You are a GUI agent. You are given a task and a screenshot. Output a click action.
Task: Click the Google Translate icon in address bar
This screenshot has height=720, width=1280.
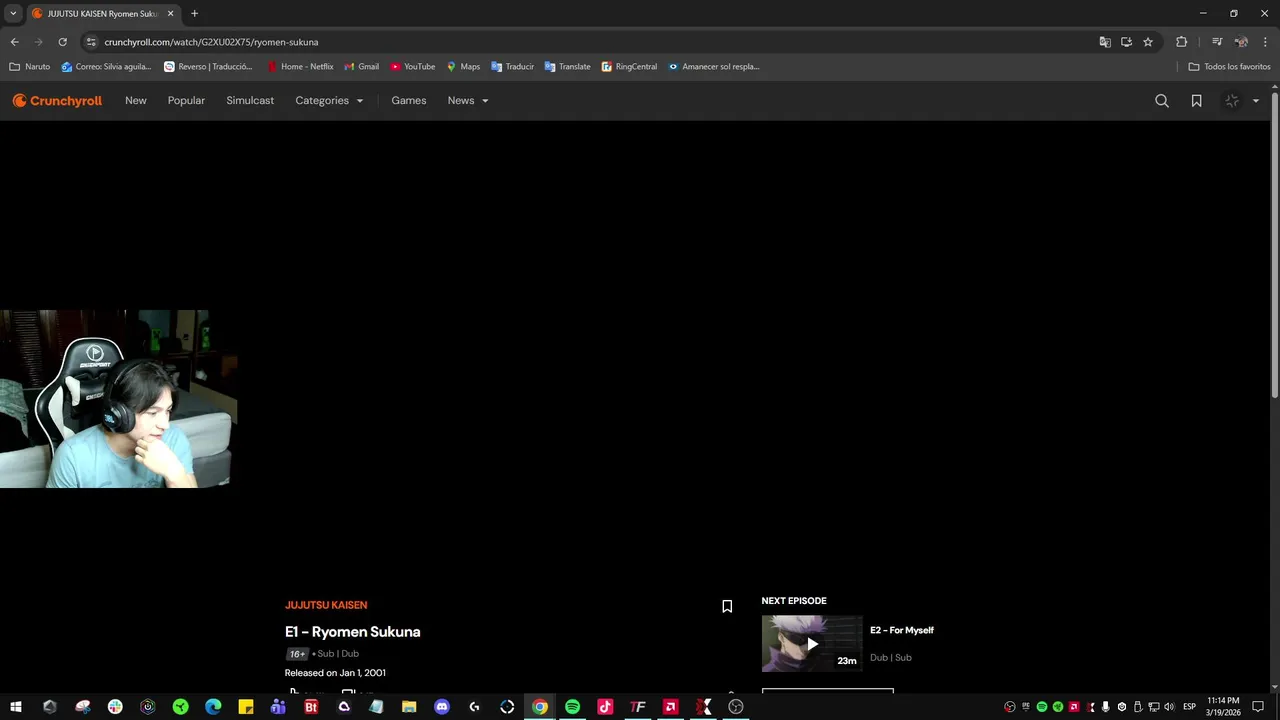(1105, 42)
